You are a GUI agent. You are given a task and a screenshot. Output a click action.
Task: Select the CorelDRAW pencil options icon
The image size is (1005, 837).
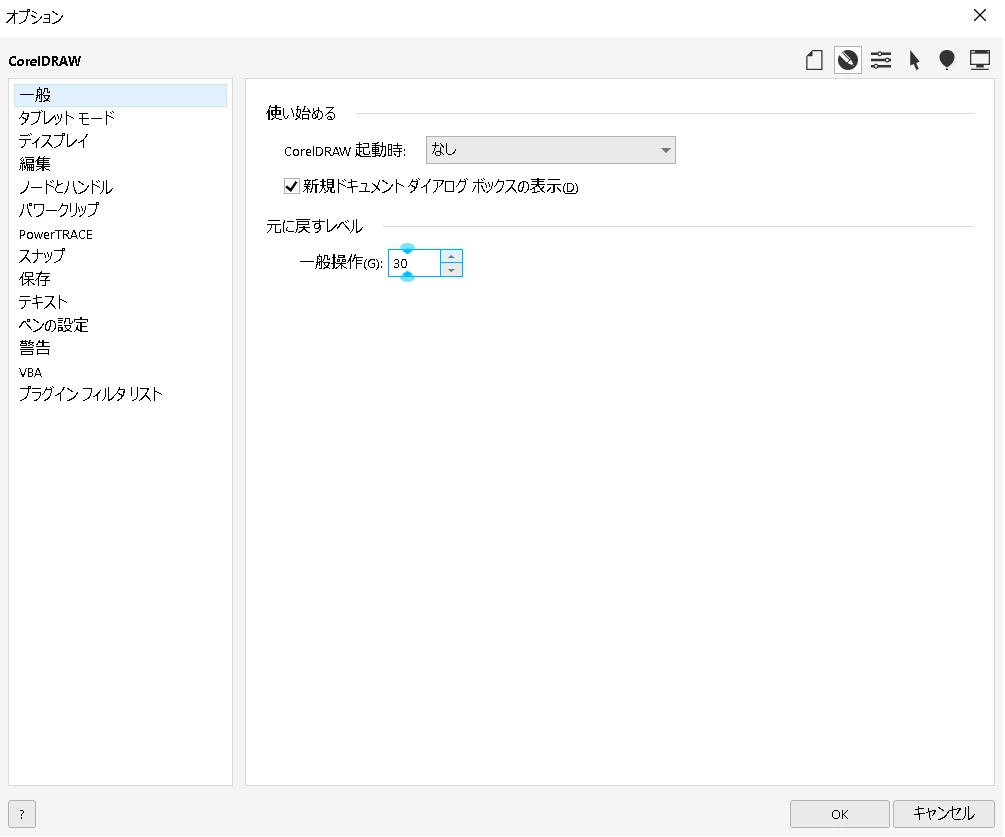point(848,60)
